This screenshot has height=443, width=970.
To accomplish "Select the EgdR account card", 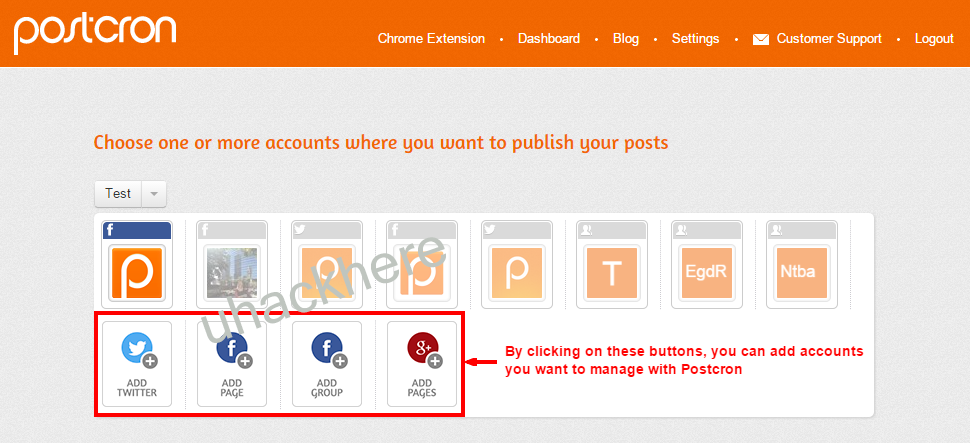I will pos(706,265).
